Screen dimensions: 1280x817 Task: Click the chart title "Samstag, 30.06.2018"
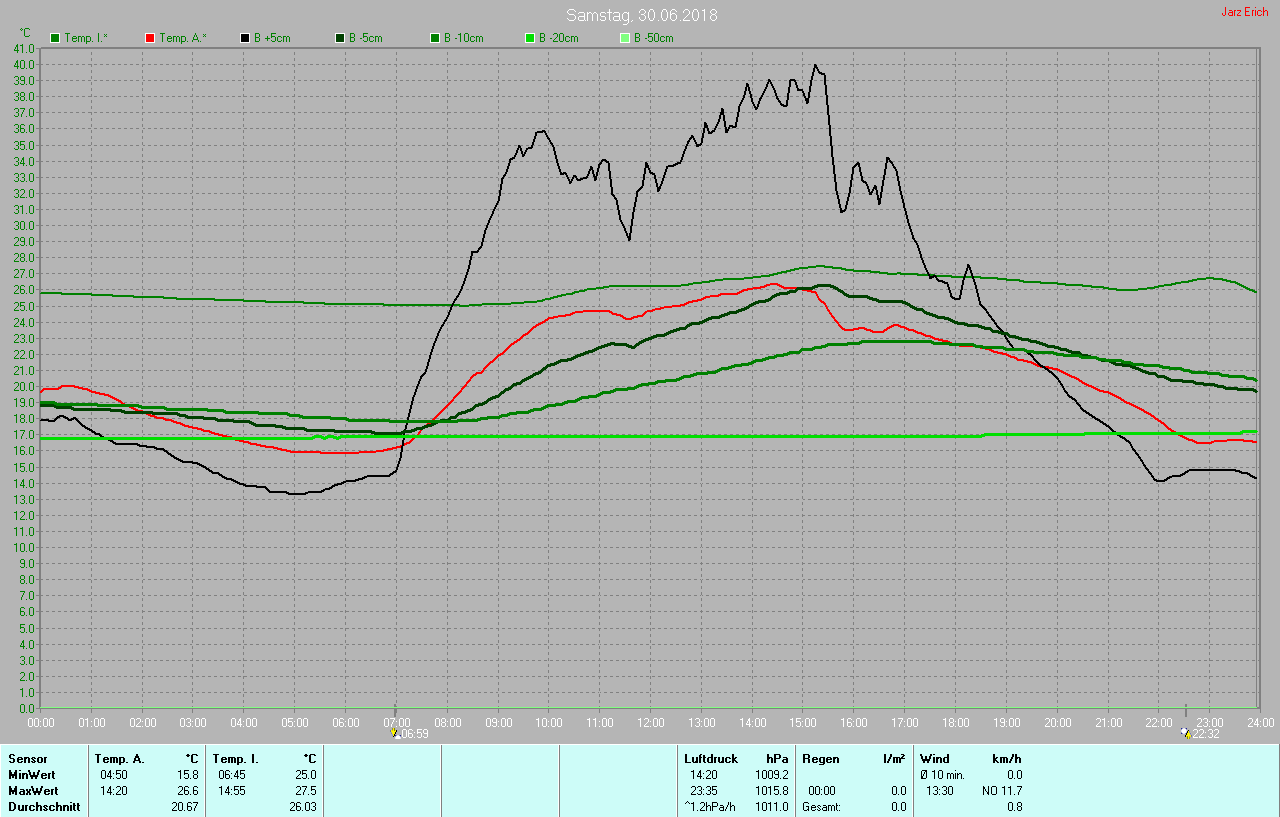(641, 15)
